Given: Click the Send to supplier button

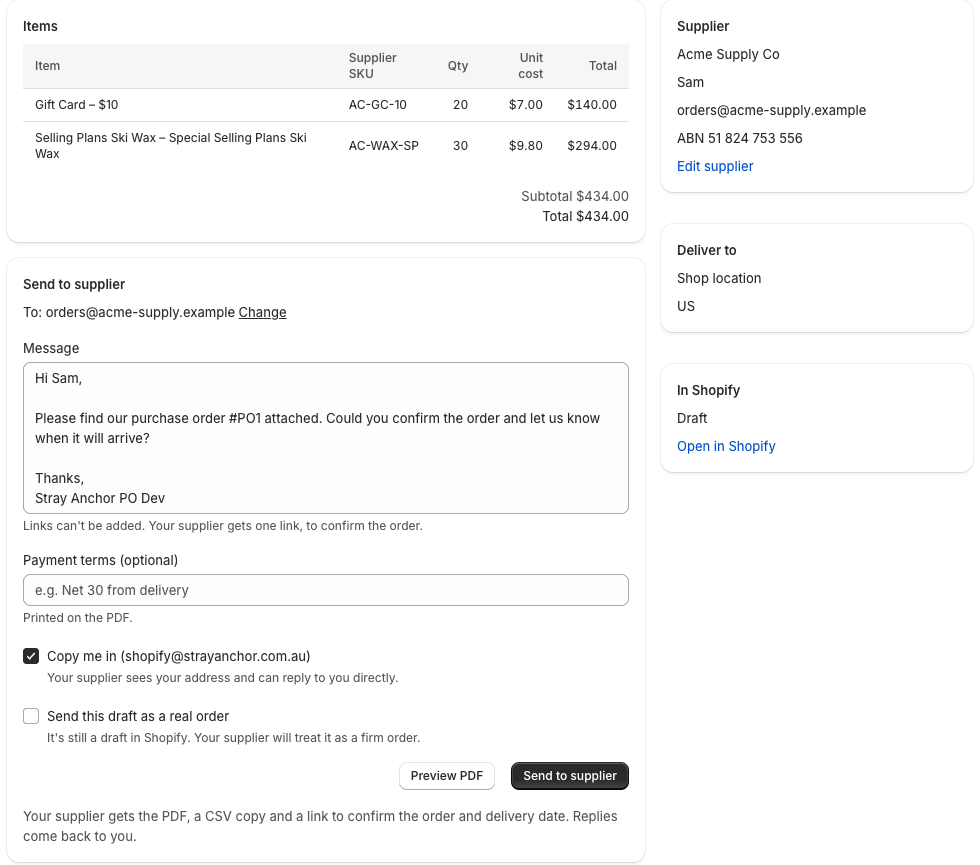Looking at the screenshot, I should 569,776.
